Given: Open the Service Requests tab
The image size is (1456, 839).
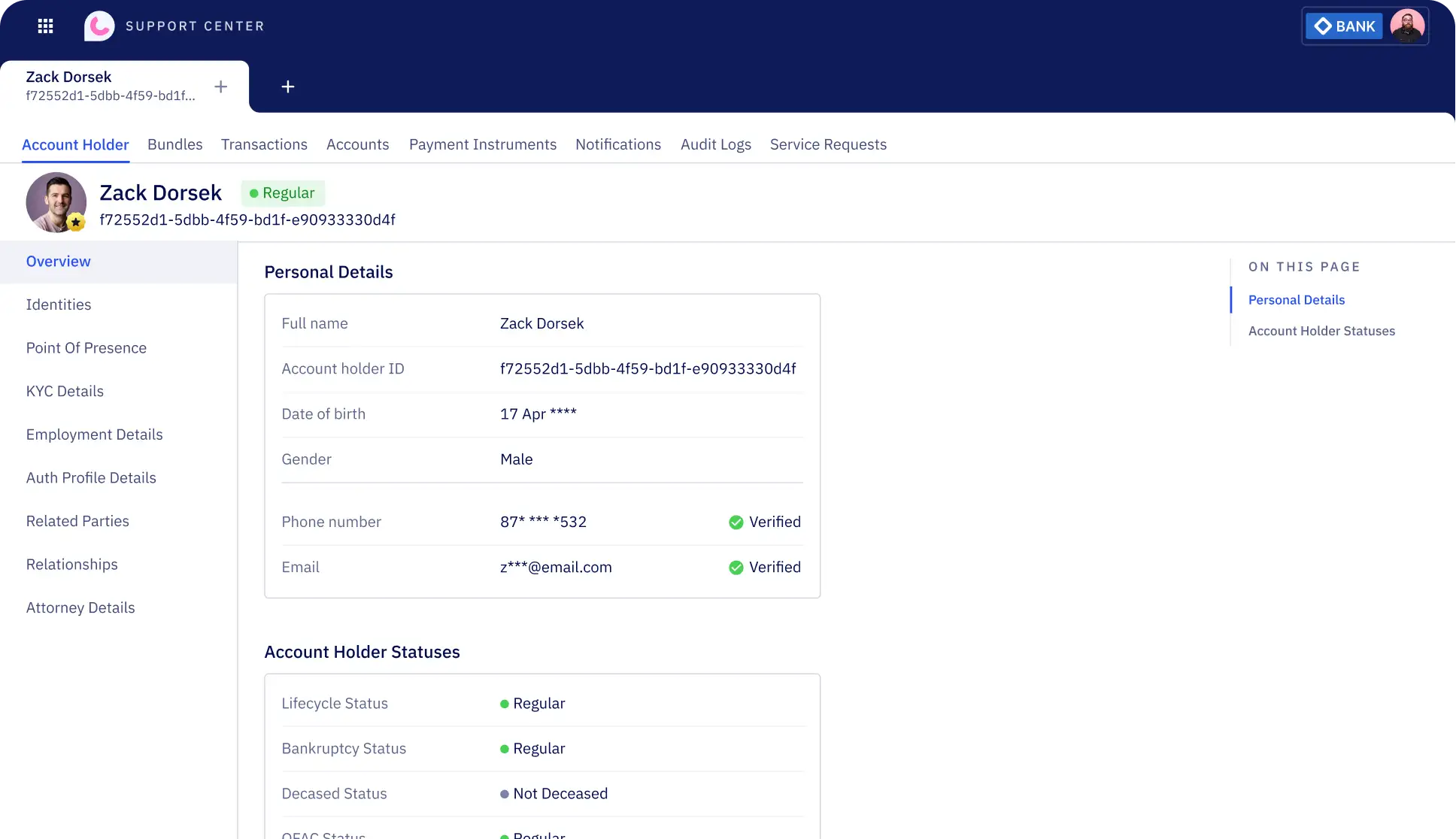Looking at the screenshot, I should [x=828, y=144].
